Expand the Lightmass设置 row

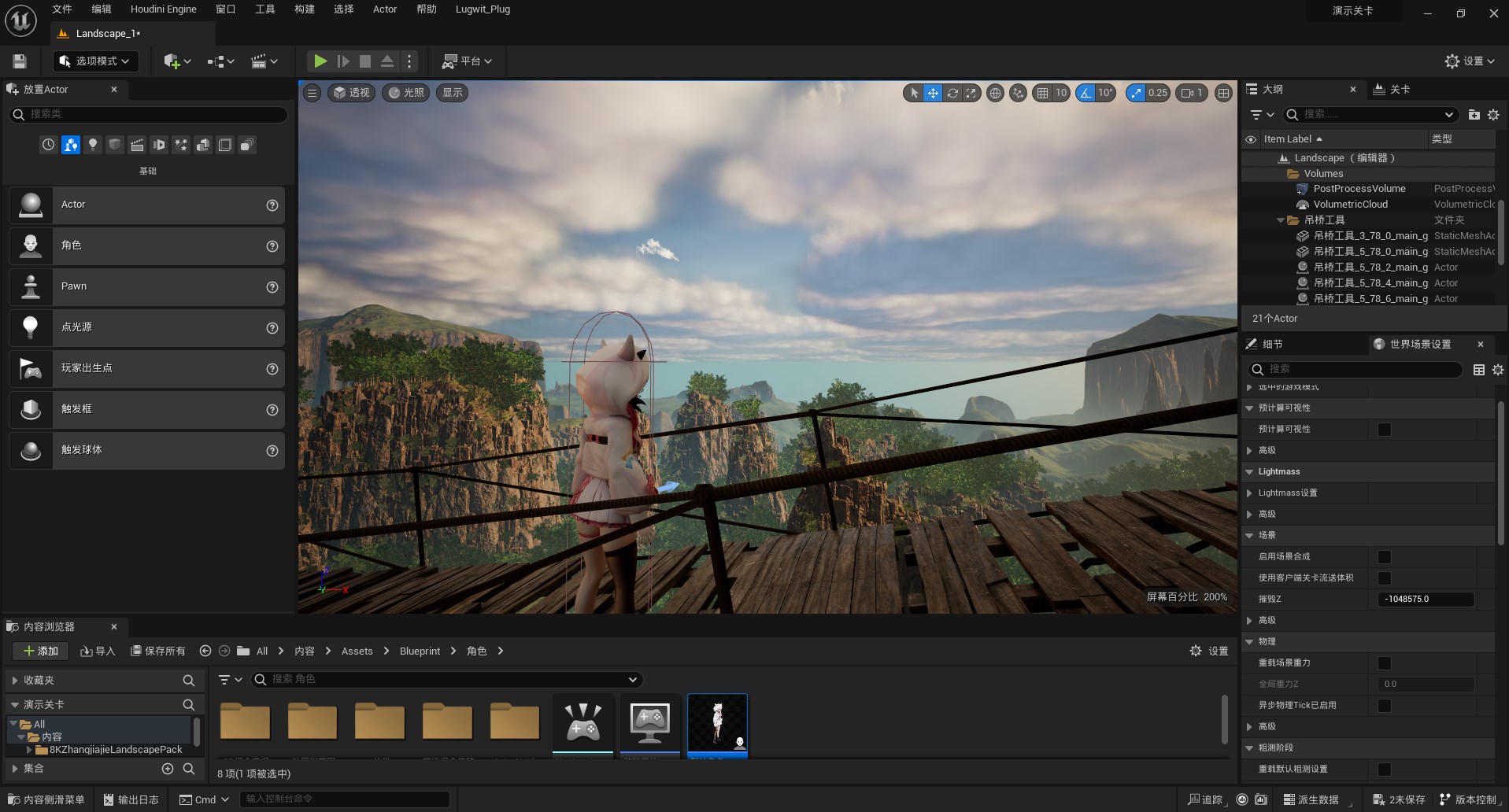1249,493
